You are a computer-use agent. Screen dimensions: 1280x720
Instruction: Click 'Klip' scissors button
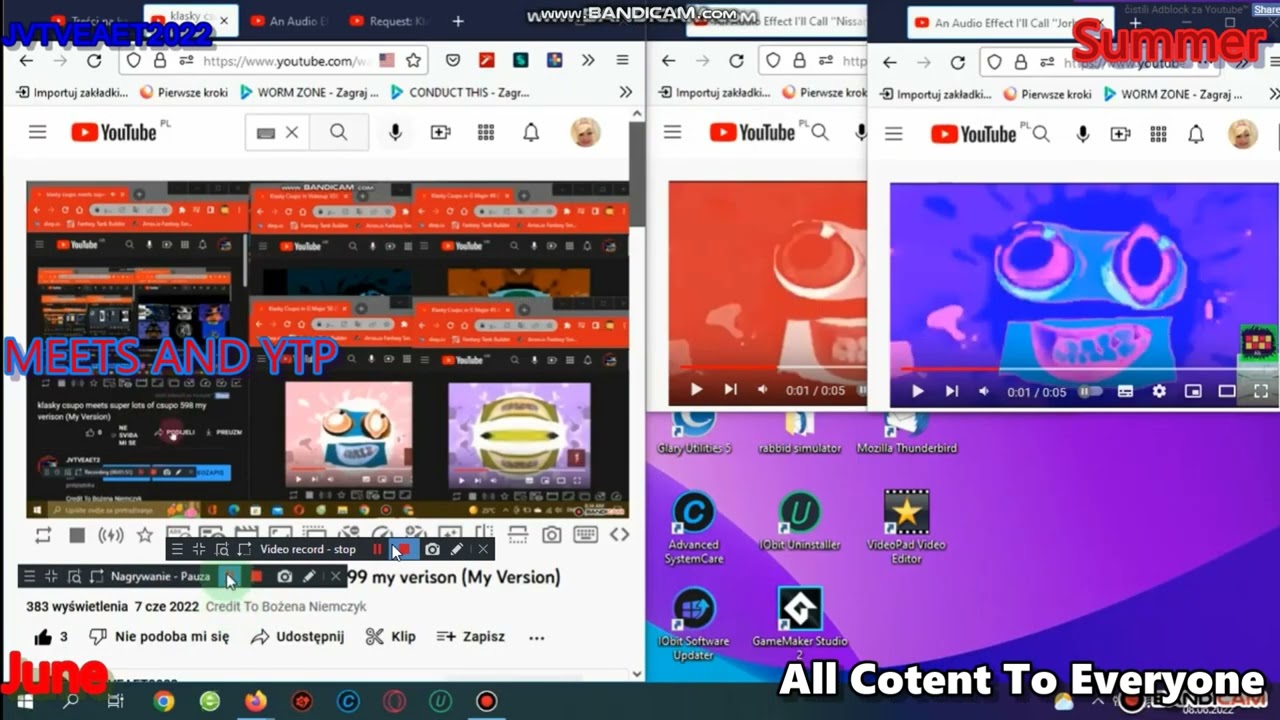[x=390, y=636]
